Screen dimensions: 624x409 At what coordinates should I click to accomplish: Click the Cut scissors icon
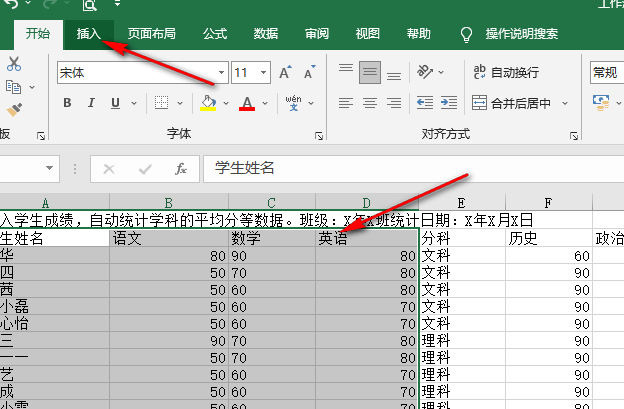14,64
